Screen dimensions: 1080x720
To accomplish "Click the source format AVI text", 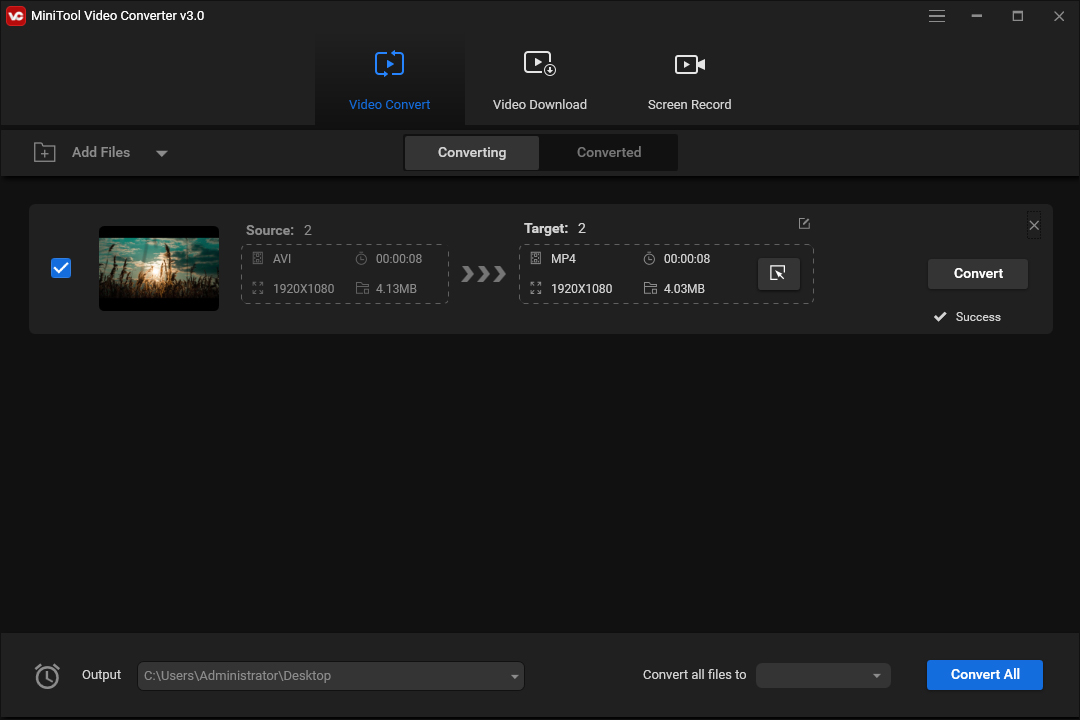I will point(282,258).
